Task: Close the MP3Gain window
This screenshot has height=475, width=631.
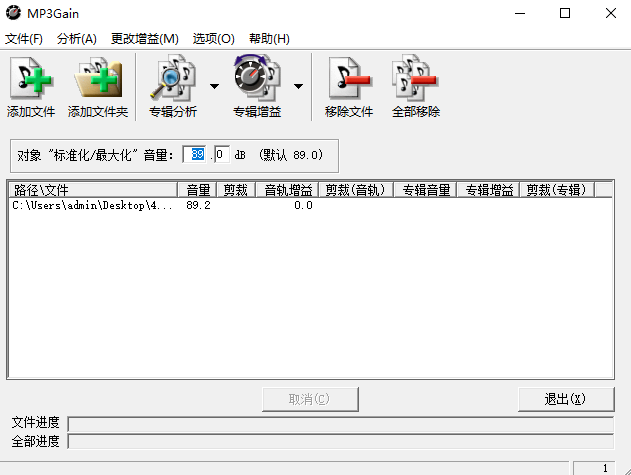Action: tap(610, 13)
